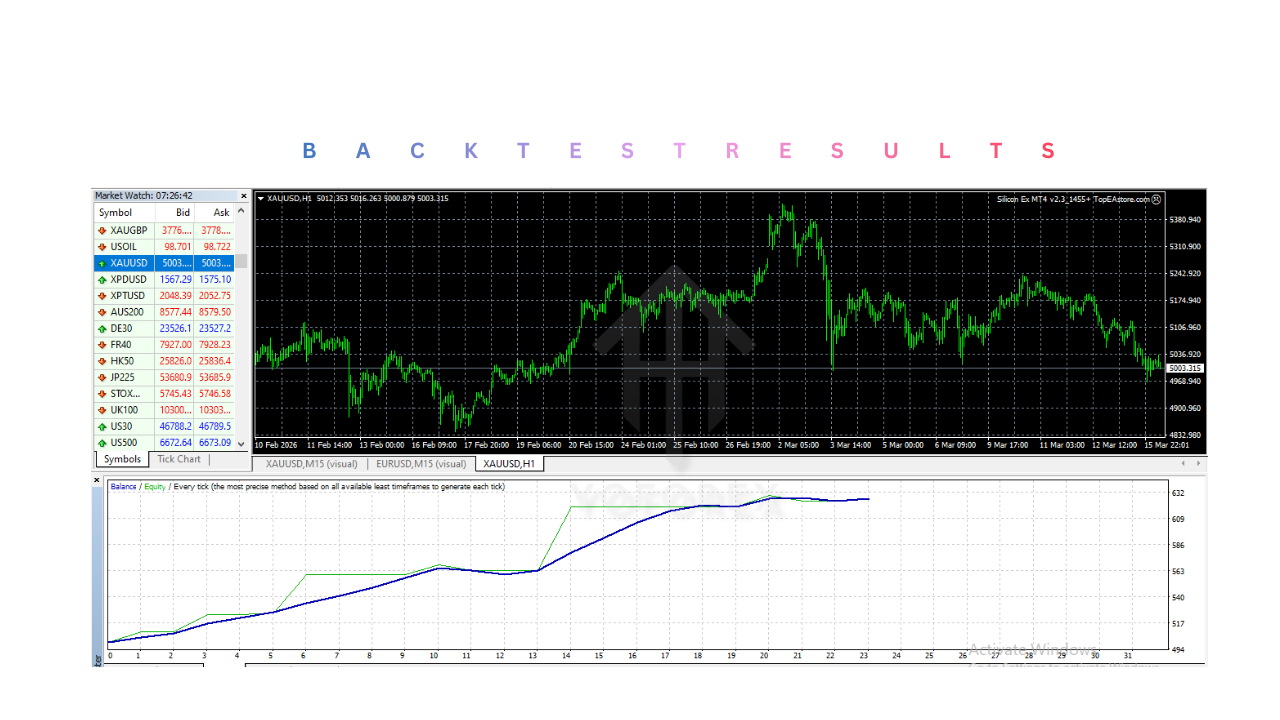Click the Balance legend label
Screen dimensions: 1280x720
[x=122, y=486]
